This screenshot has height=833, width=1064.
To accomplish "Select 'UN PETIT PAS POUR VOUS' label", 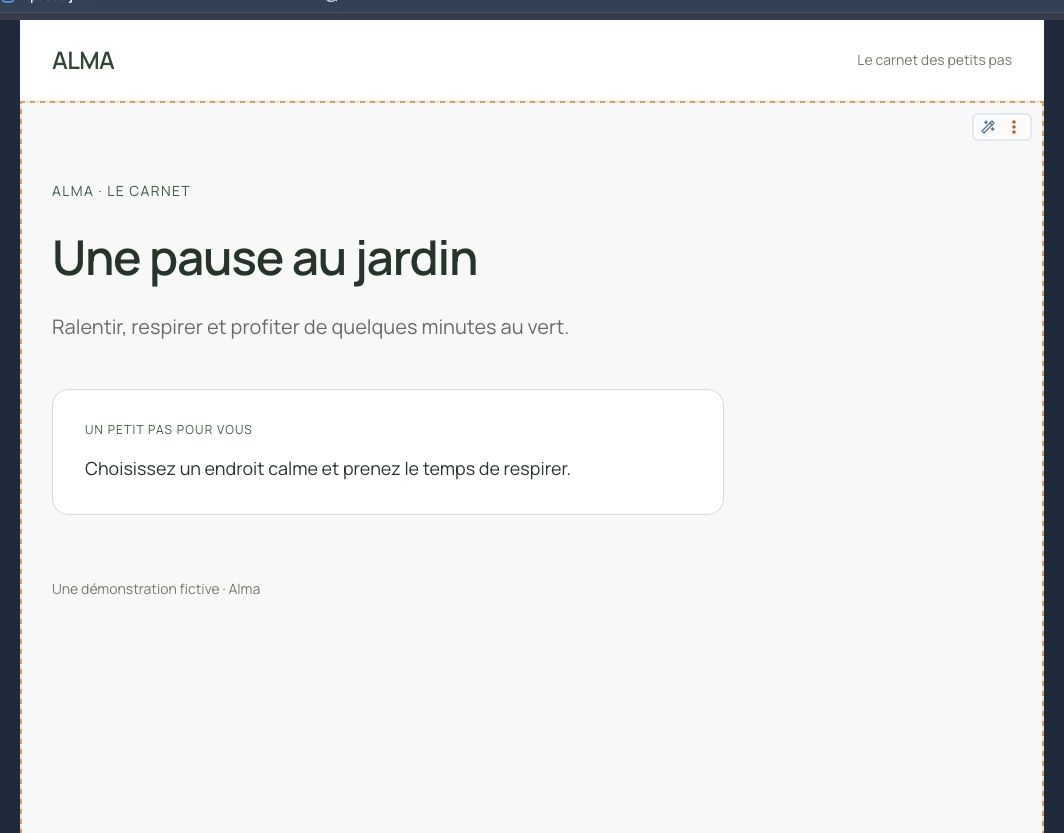I will 168,429.
